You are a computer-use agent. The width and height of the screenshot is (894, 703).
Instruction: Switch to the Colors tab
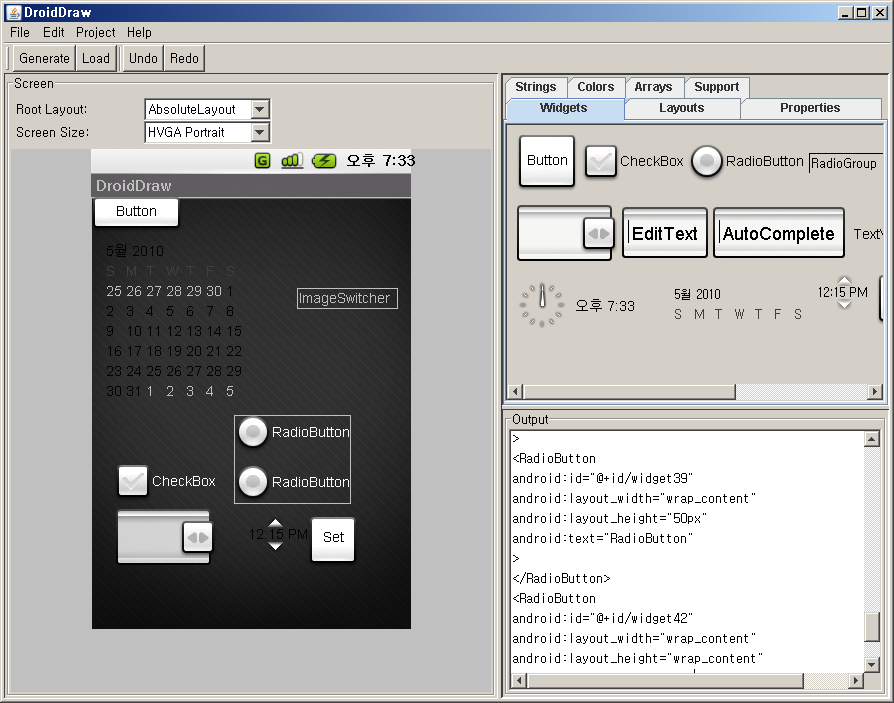[x=596, y=87]
